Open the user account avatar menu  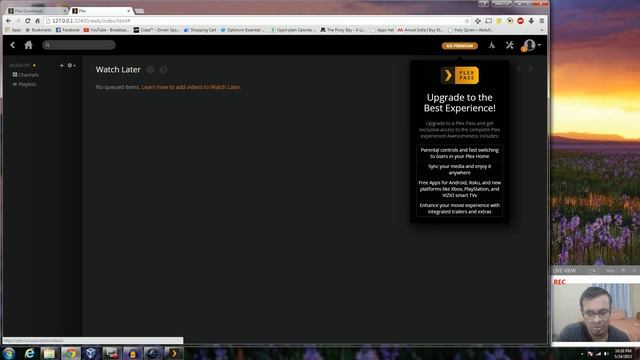coord(530,45)
